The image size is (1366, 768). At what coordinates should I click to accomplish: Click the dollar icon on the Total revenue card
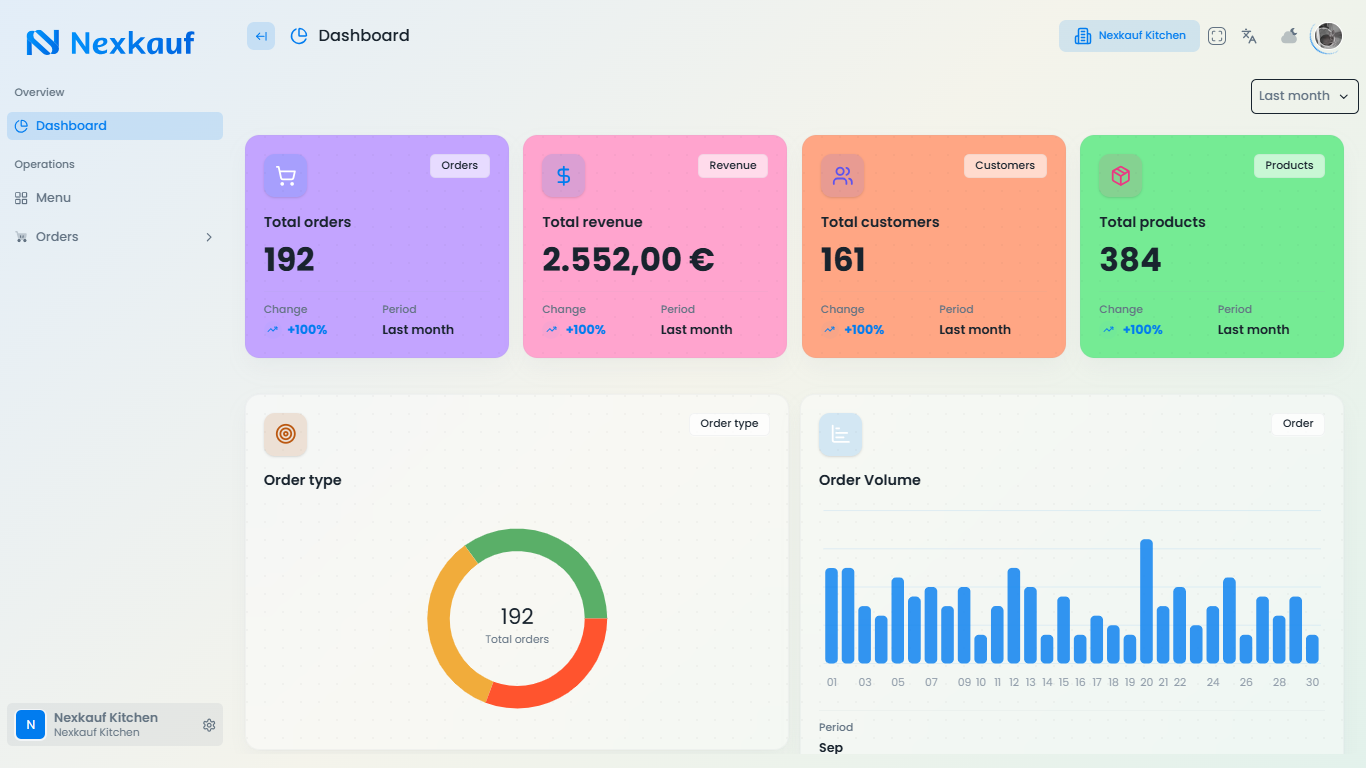tap(563, 175)
